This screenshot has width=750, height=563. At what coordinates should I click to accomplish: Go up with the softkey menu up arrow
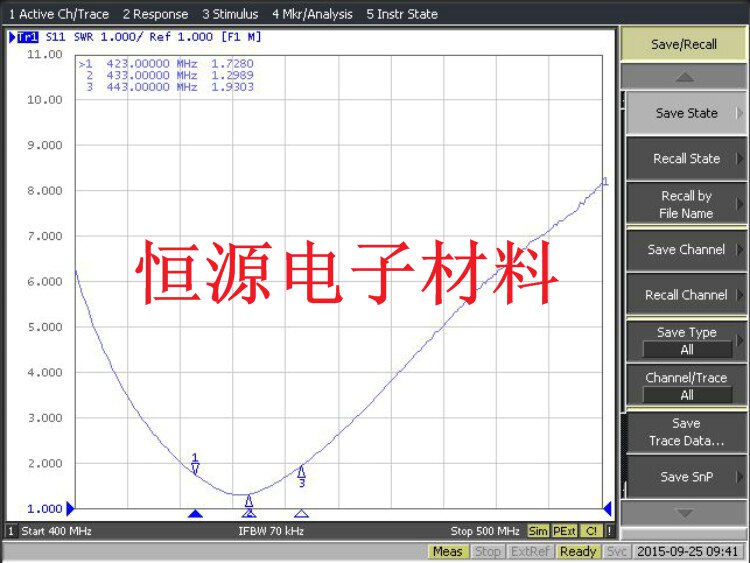[x=684, y=77]
